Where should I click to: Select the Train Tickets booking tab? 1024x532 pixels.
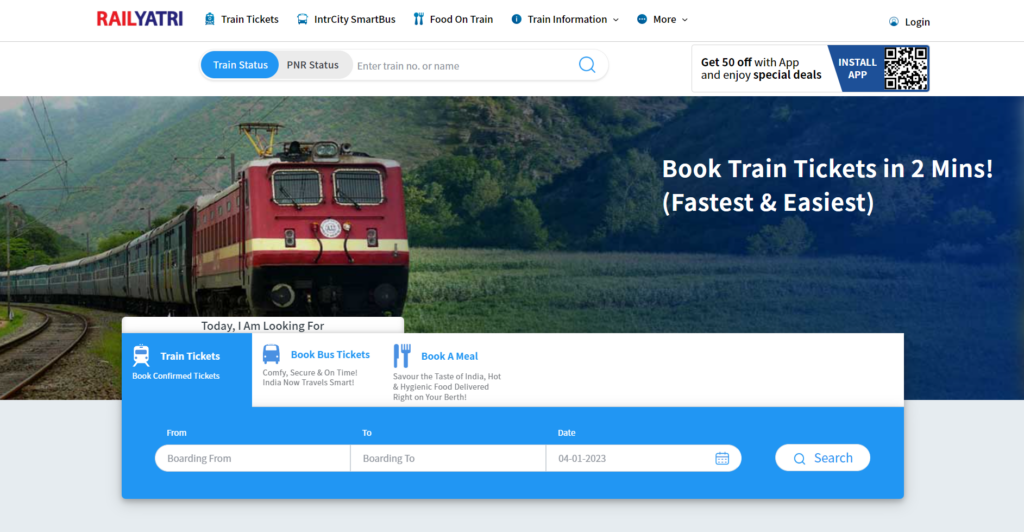tap(187, 369)
